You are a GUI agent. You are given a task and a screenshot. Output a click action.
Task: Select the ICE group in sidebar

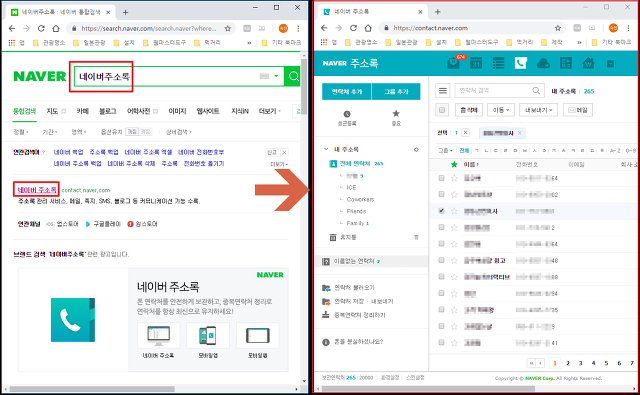[x=351, y=188]
